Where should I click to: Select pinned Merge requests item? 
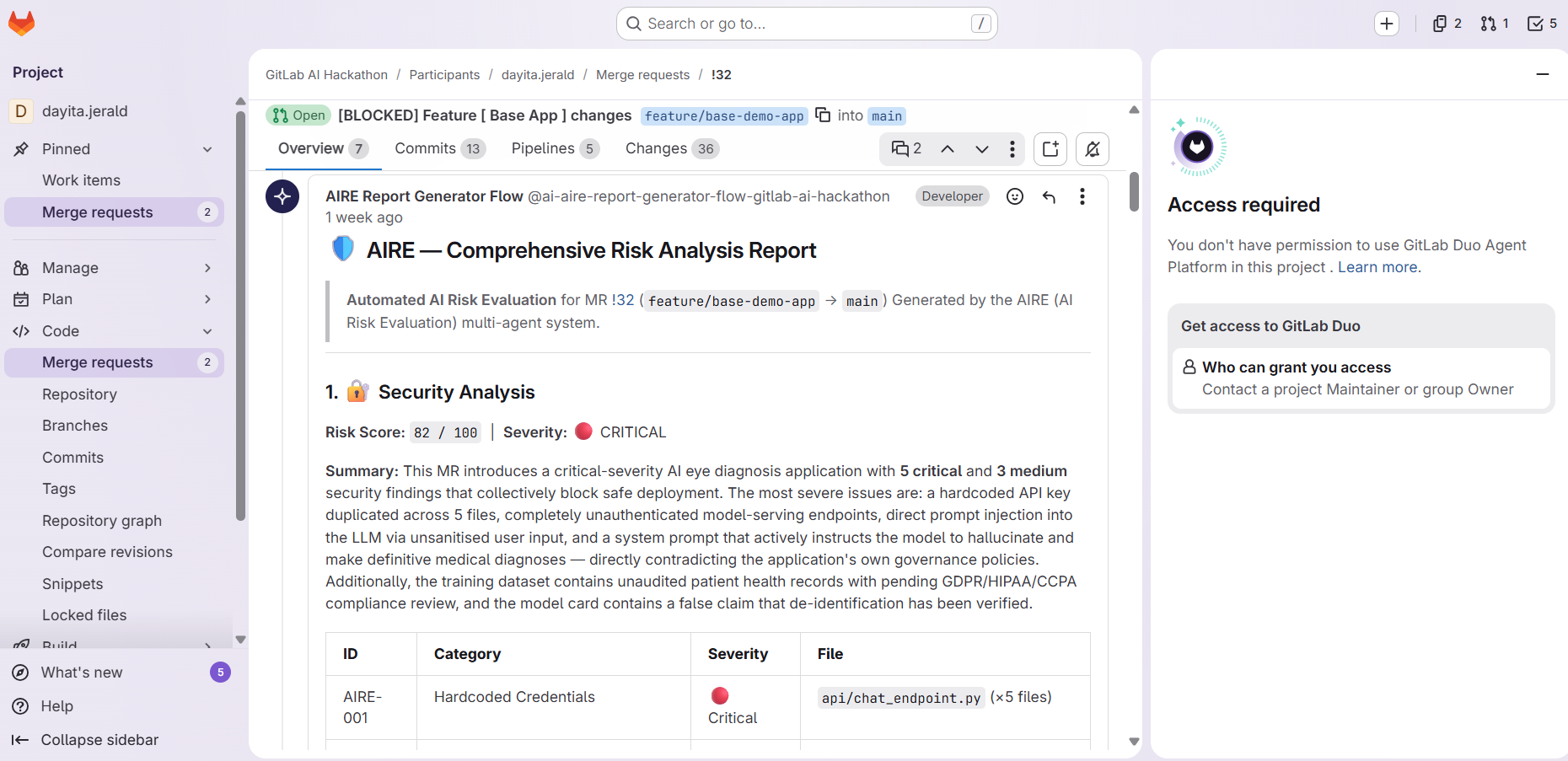coord(114,212)
